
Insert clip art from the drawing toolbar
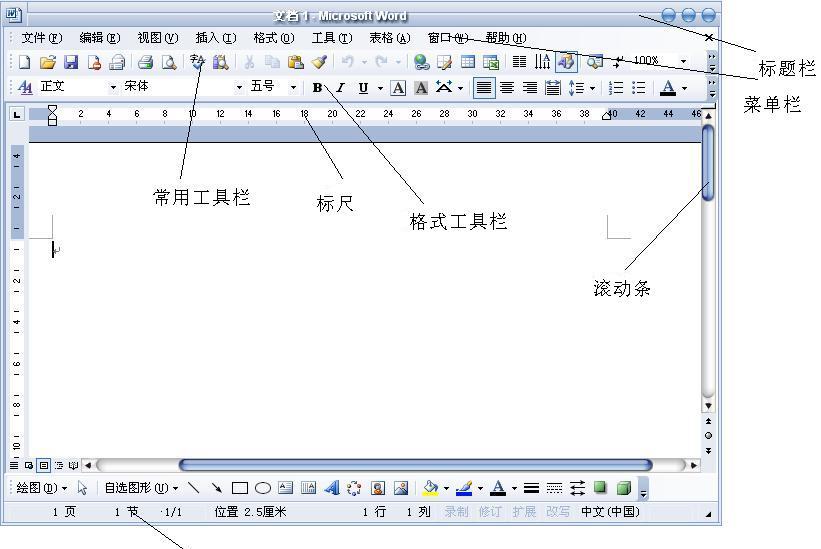point(378,488)
